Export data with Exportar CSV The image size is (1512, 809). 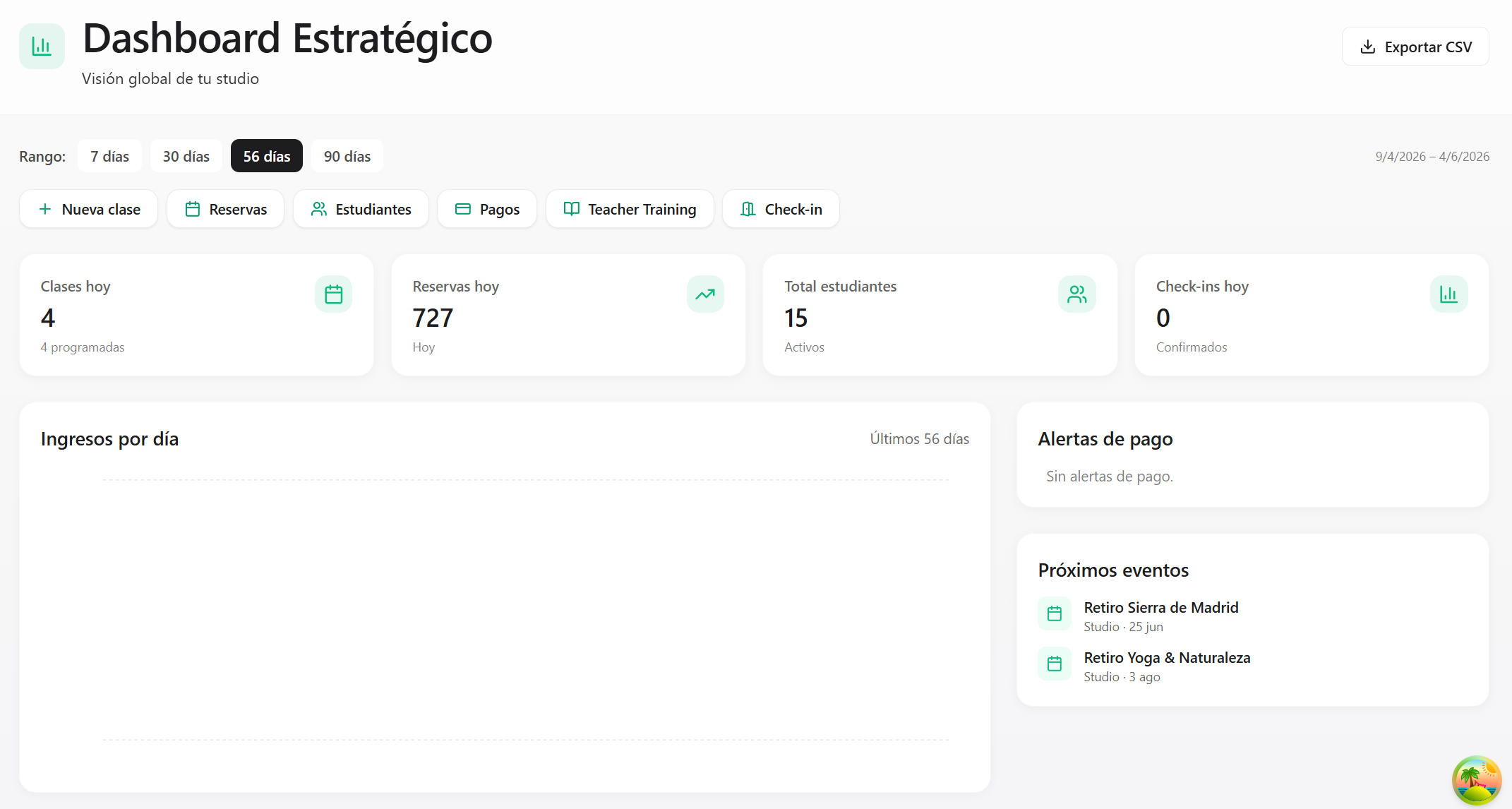pyautogui.click(x=1415, y=47)
